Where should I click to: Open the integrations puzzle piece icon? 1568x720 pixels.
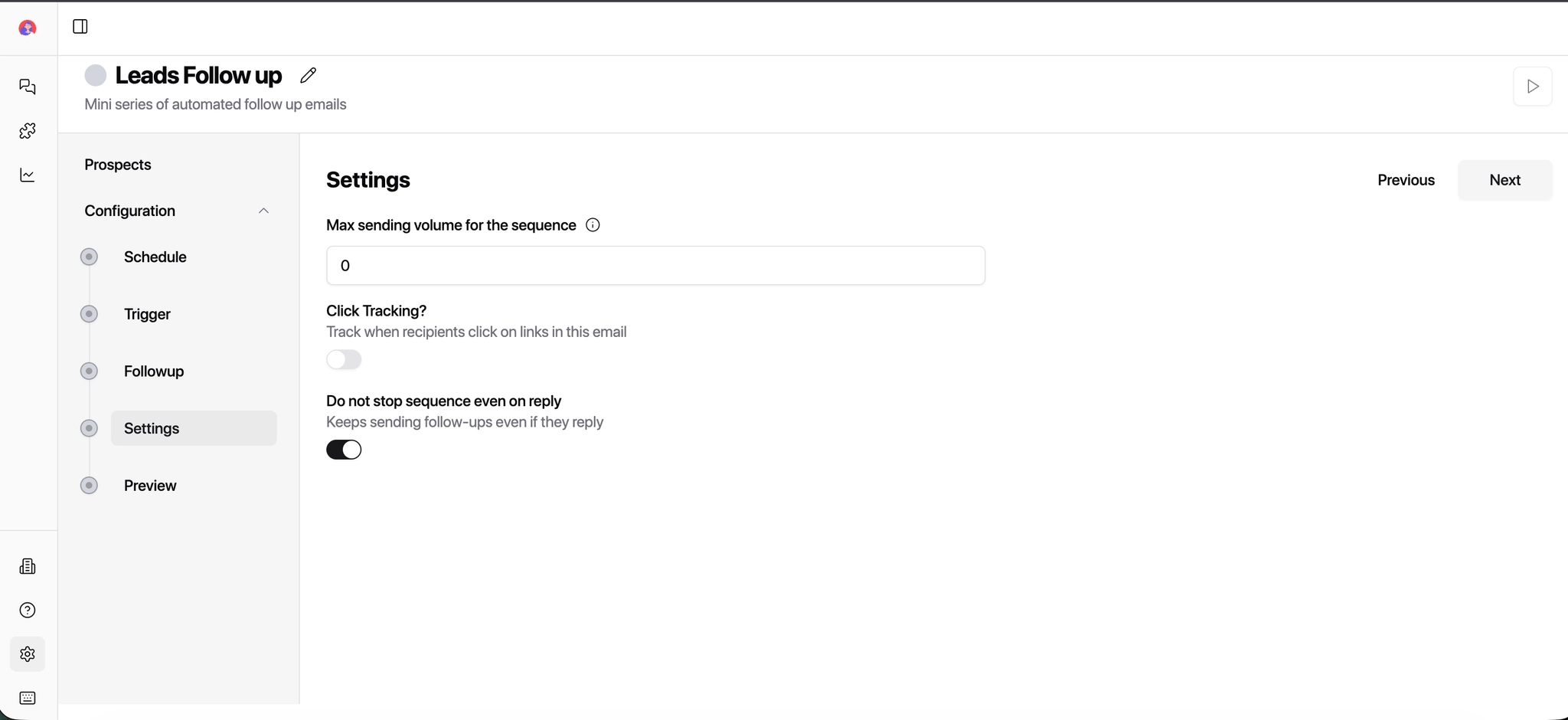pyautogui.click(x=28, y=131)
